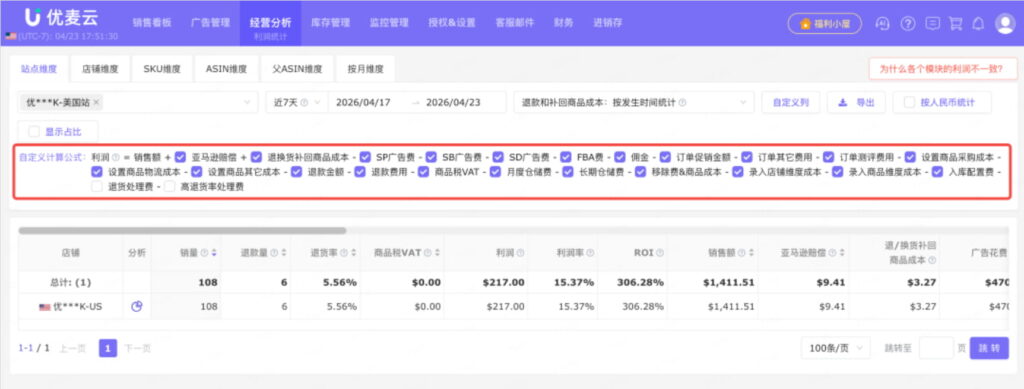Sort by 商品税VAT column arrows
This screenshot has width=1024, height=389.
click(438, 253)
